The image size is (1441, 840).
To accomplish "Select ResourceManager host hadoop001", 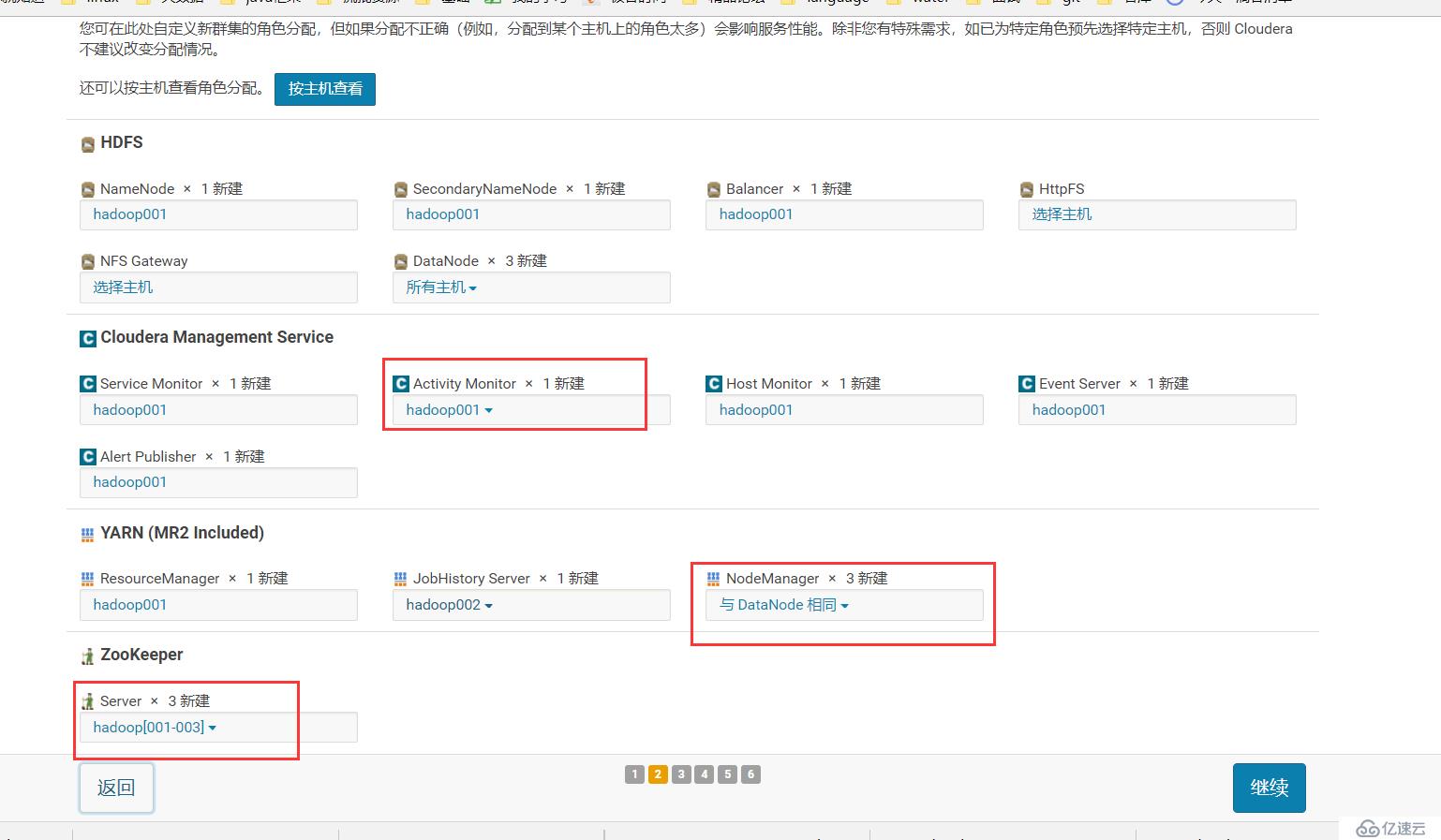I will pyautogui.click(x=130, y=605).
